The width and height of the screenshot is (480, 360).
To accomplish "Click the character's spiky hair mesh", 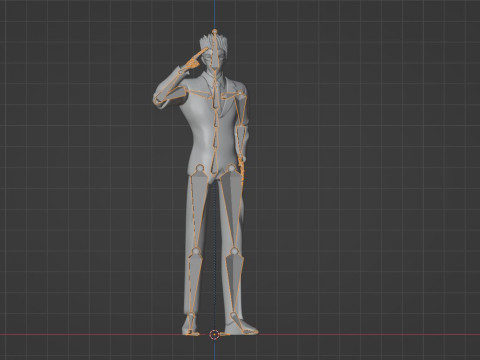I will tap(205, 43).
